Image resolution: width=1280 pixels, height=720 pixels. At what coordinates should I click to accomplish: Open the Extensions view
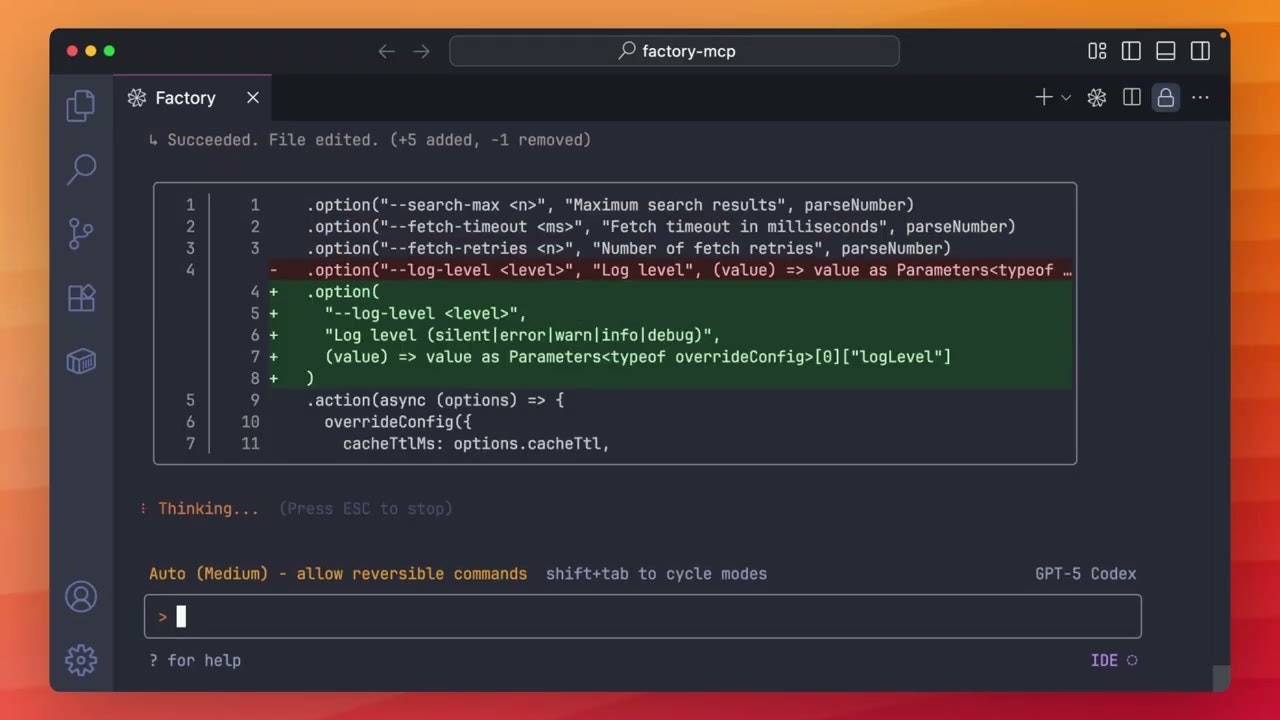coord(81,297)
